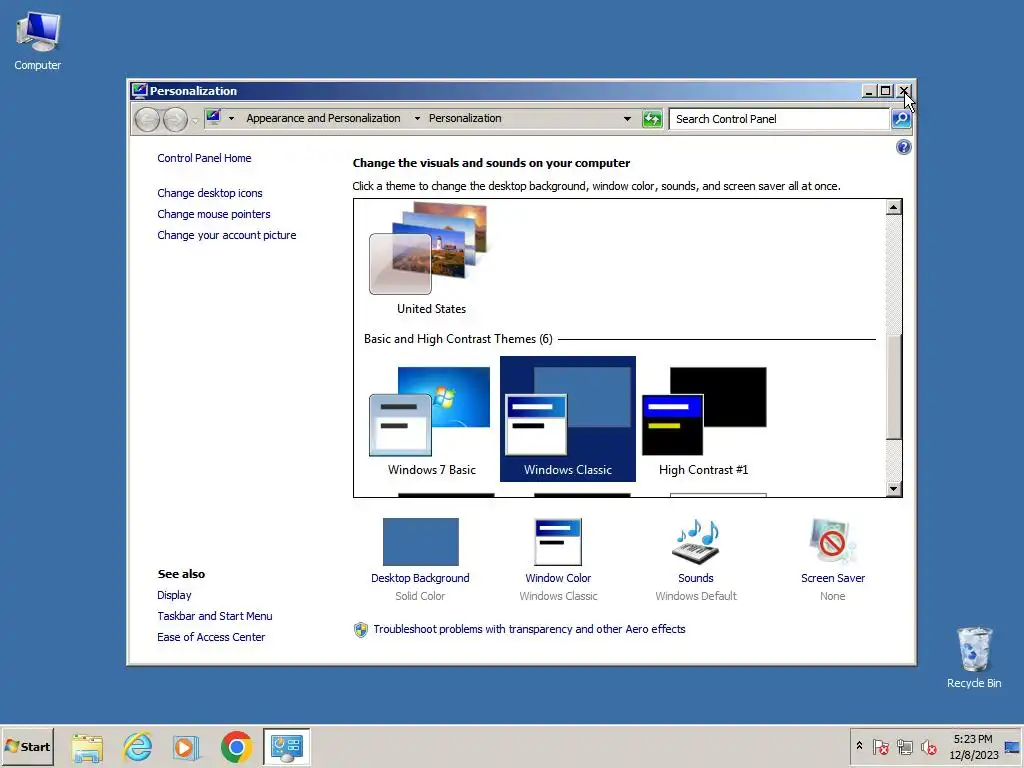Expand dropdown arrow before Personalization breadcrumb

417,118
